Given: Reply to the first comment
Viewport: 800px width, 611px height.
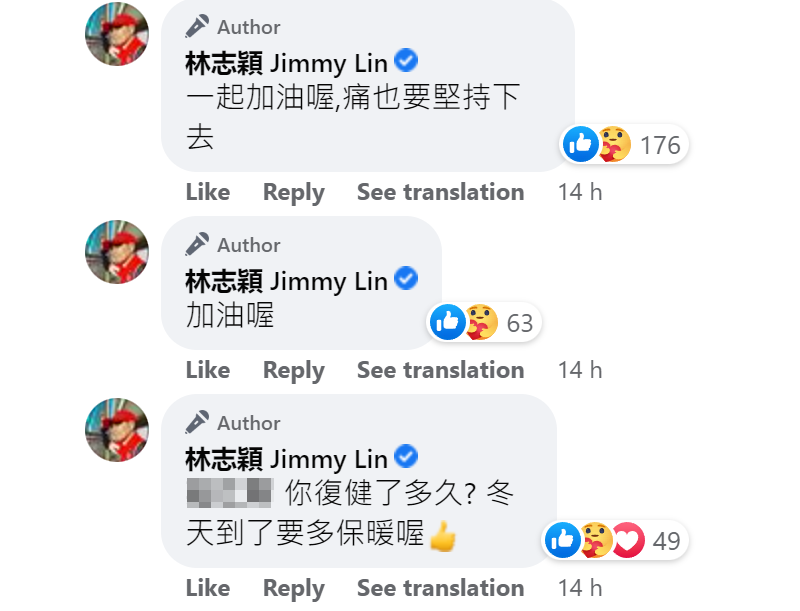Looking at the screenshot, I should [x=293, y=193].
